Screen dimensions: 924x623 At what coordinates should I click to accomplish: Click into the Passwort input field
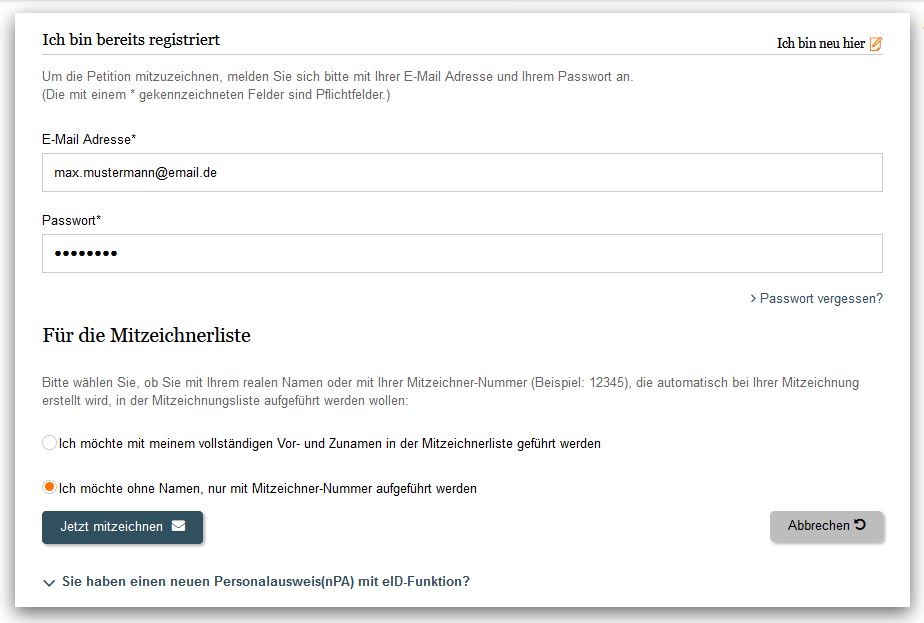(462, 253)
